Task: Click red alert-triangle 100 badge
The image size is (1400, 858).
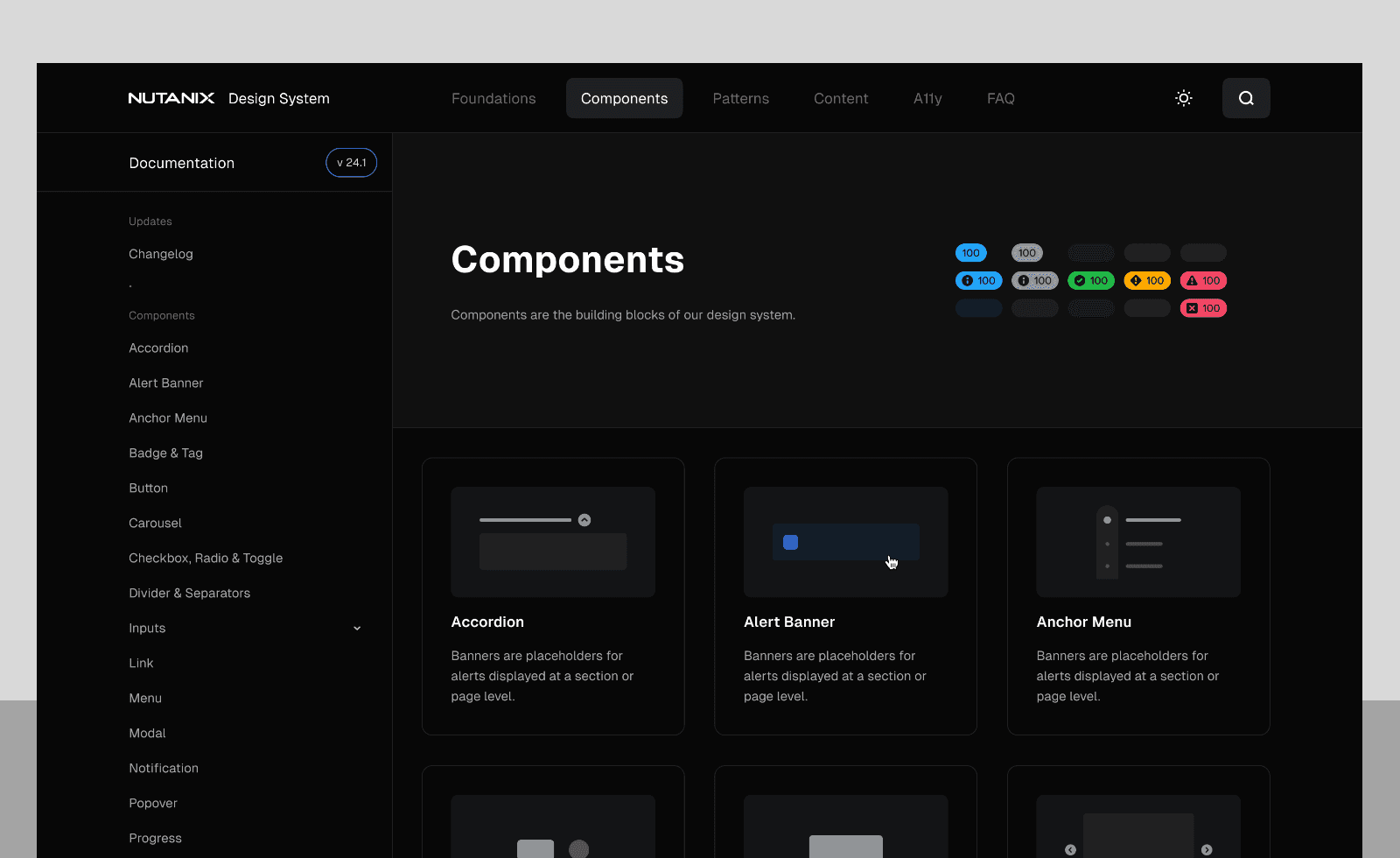Action: pyautogui.click(x=1203, y=280)
